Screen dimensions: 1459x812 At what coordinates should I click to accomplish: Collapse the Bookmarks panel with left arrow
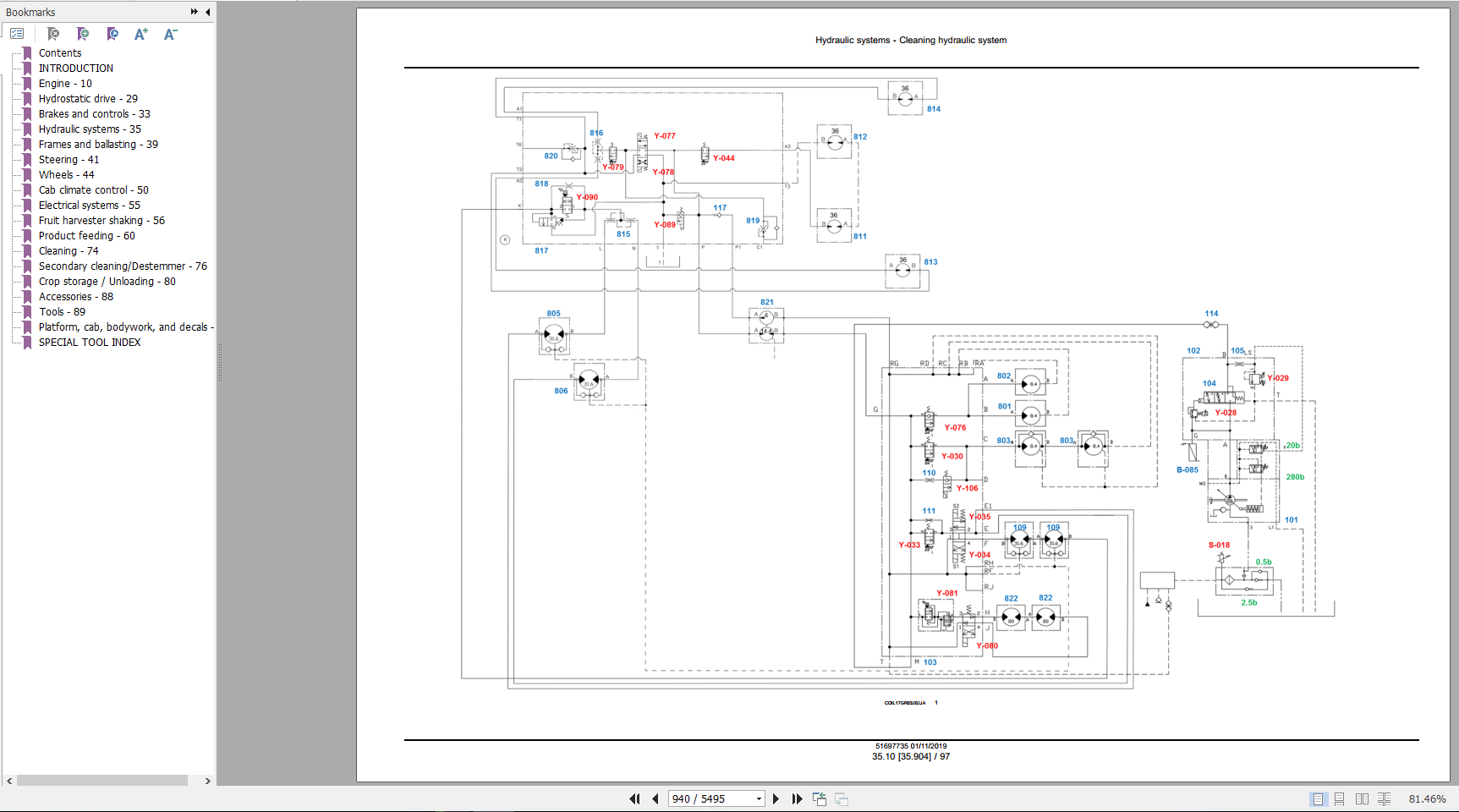click(208, 12)
